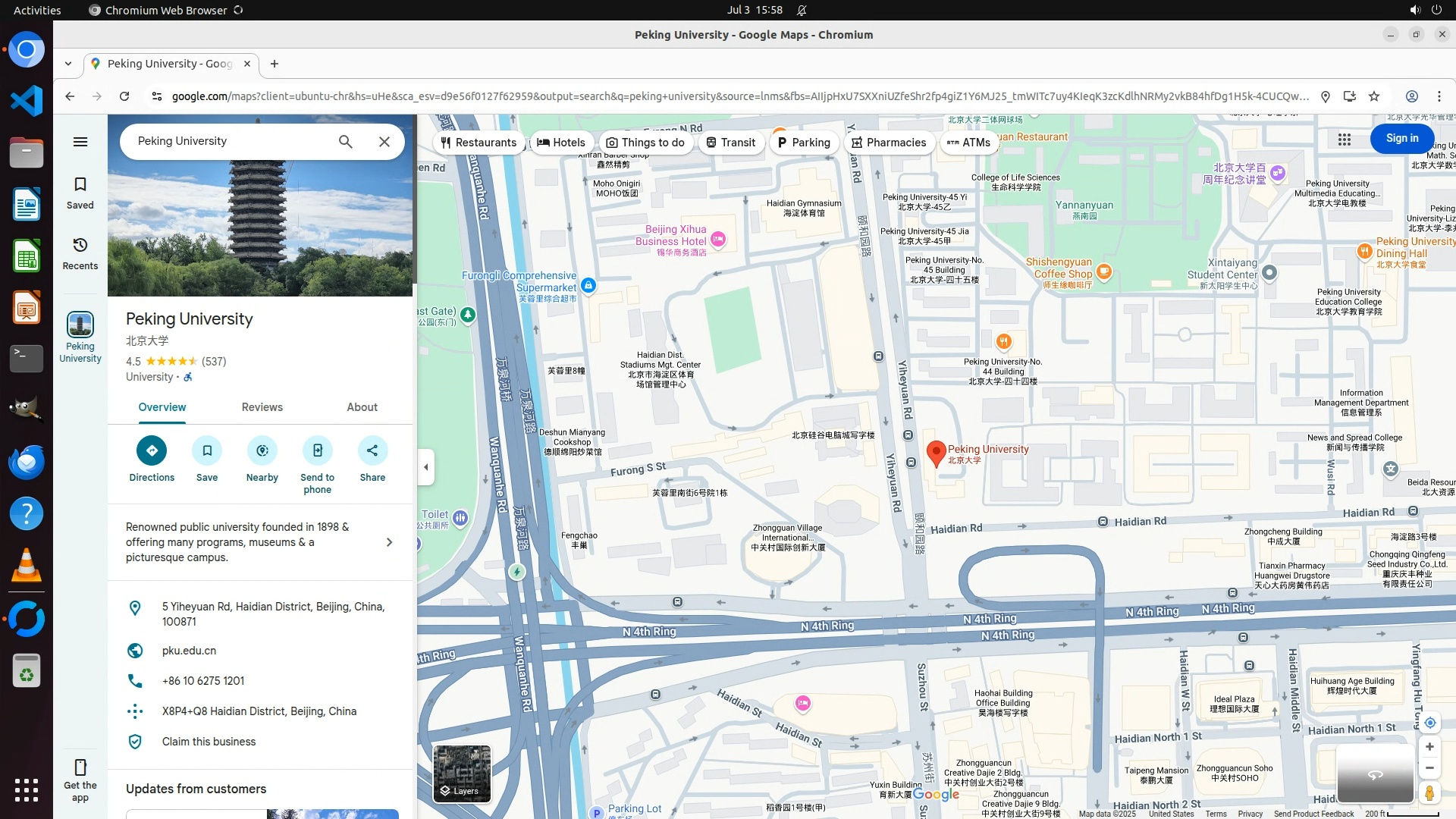
Task: Open Street View pegman
Action: (x=1429, y=793)
